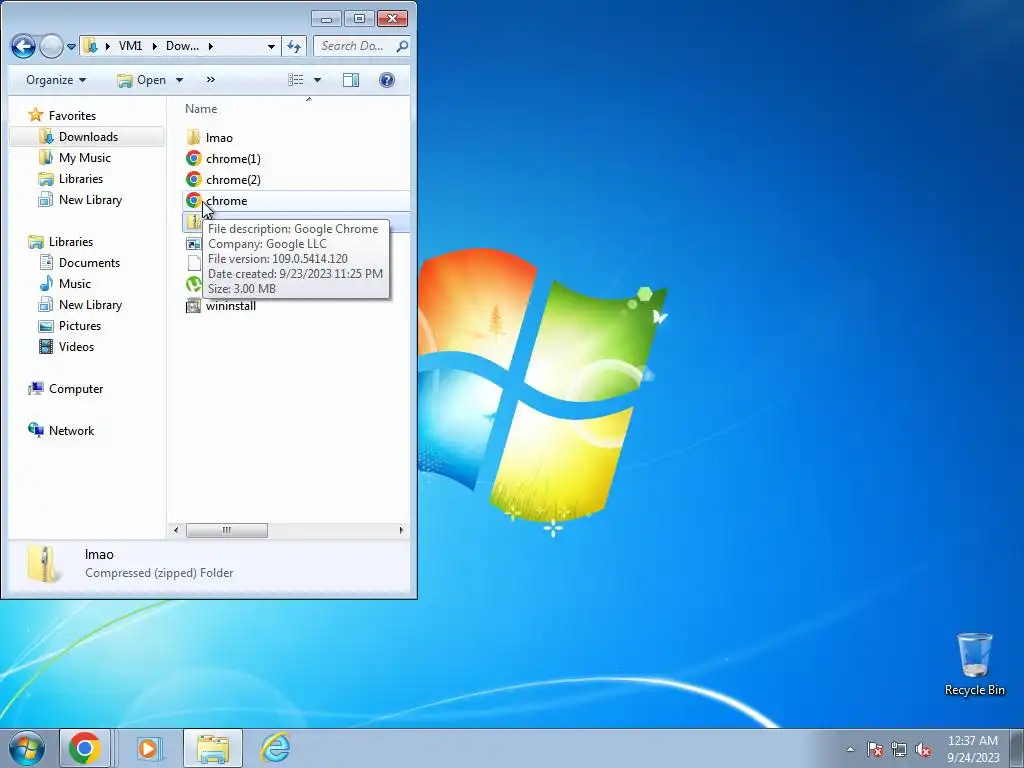Select New Library under Favorites
This screenshot has width=1024, height=768.
[x=90, y=199]
